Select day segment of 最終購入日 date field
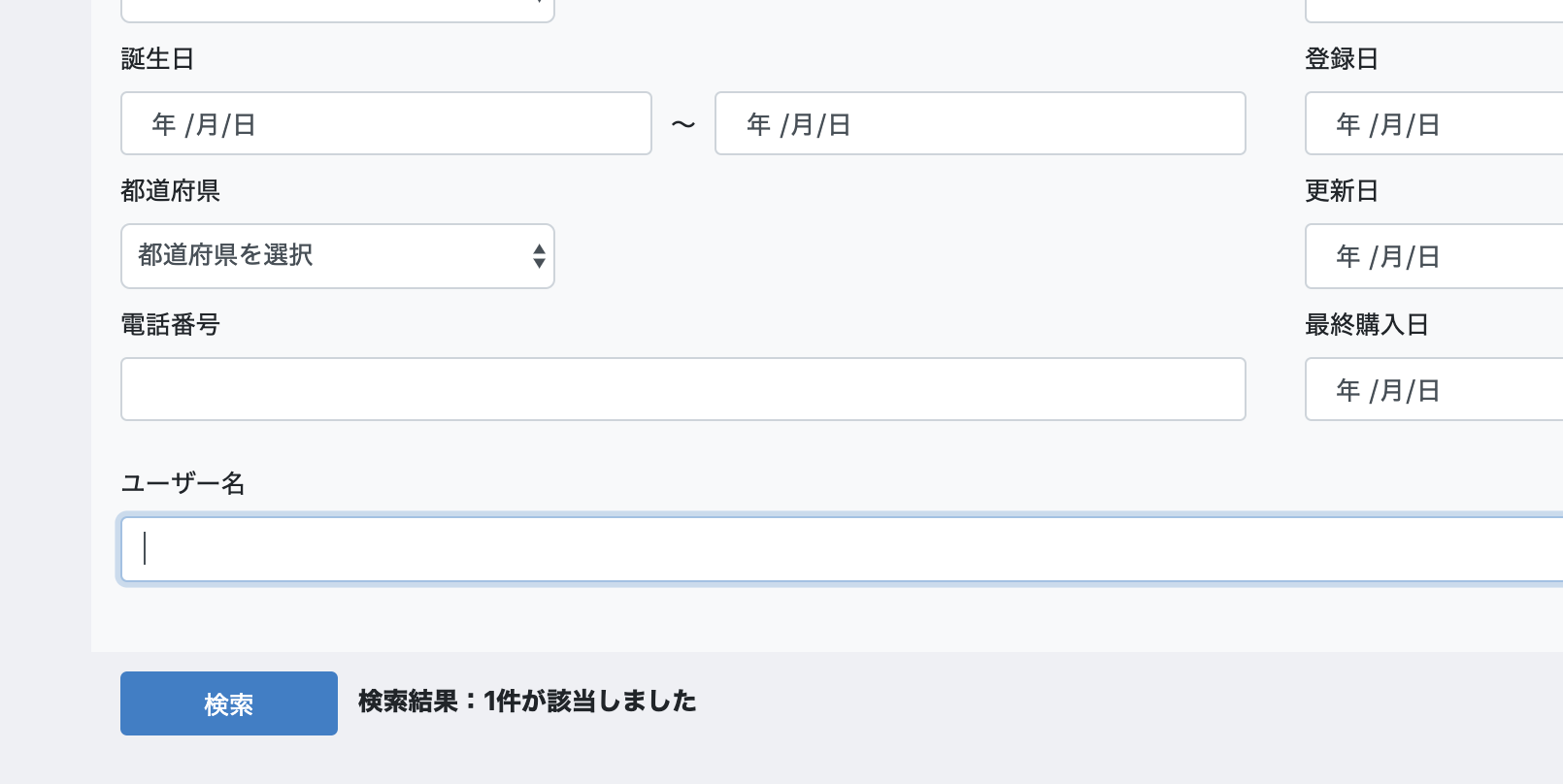 (1429, 390)
